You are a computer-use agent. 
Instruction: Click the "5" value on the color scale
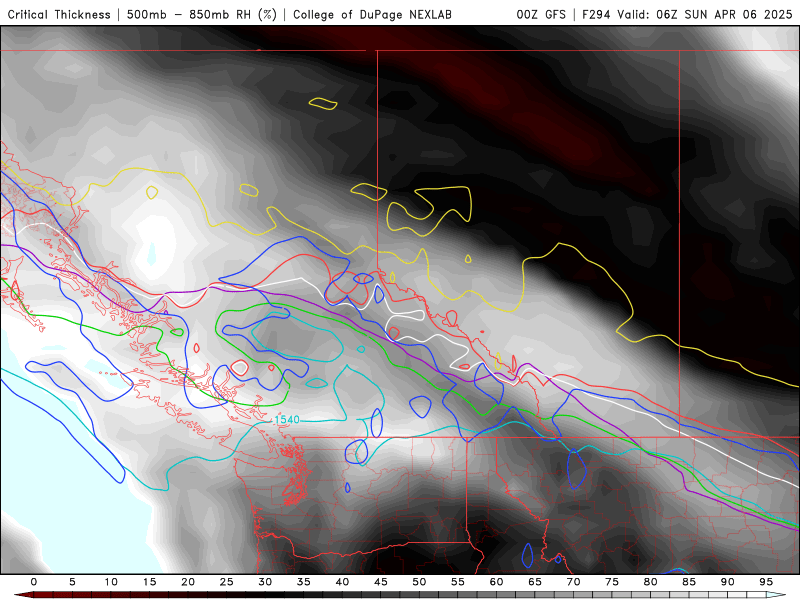(x=72, y=582)
